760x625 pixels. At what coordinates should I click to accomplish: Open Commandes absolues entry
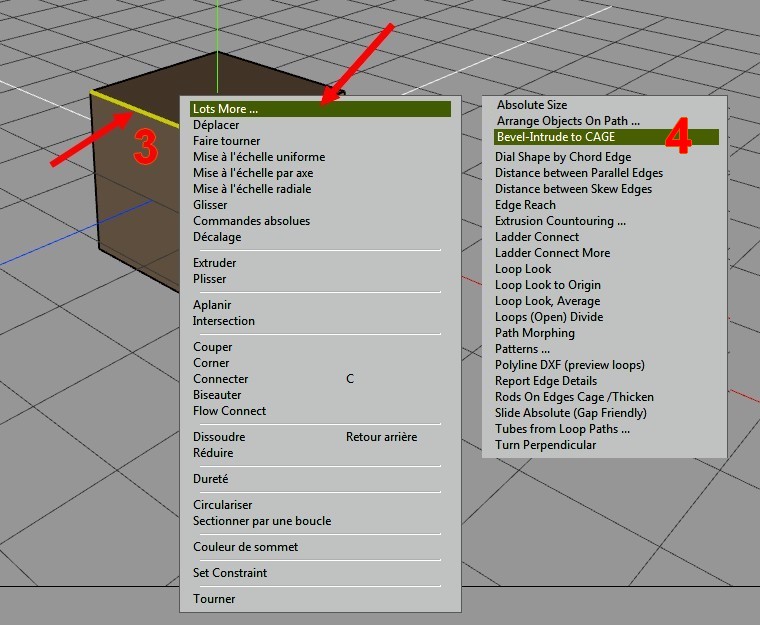click(251, 221)
